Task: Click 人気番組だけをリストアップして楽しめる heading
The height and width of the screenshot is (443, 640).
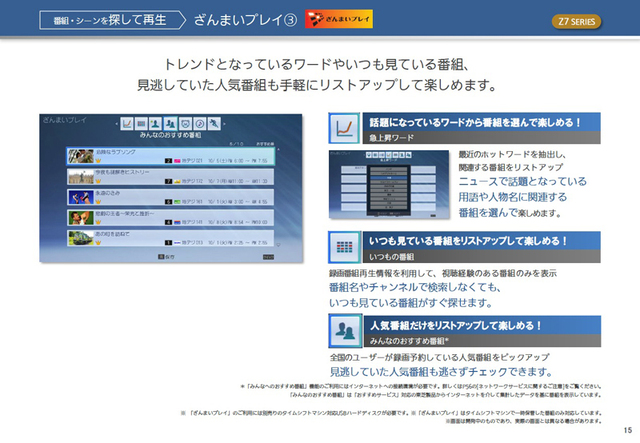Action: coord(456,325)
